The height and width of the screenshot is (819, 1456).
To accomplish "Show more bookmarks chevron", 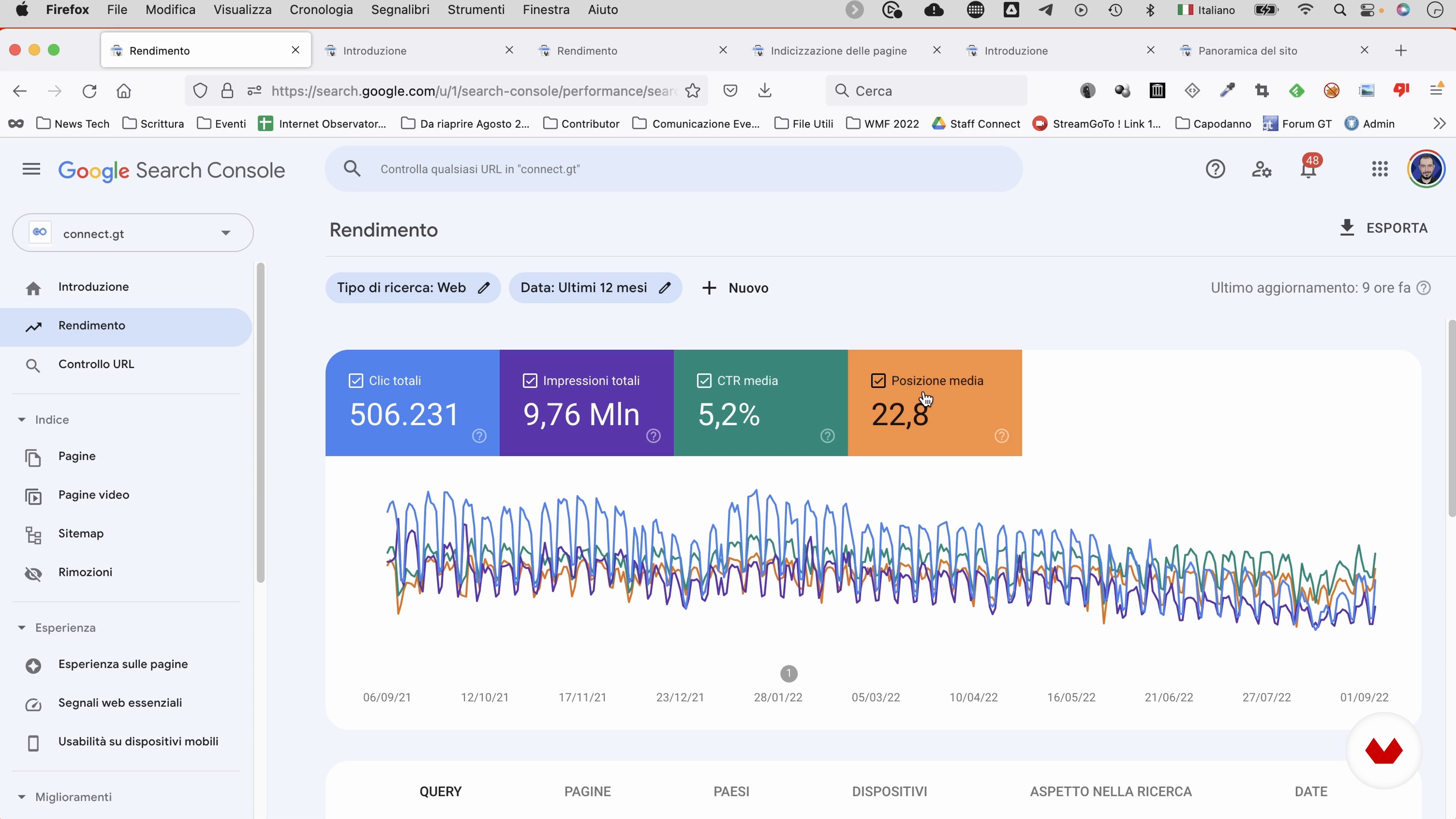I will coord(1439,123).
